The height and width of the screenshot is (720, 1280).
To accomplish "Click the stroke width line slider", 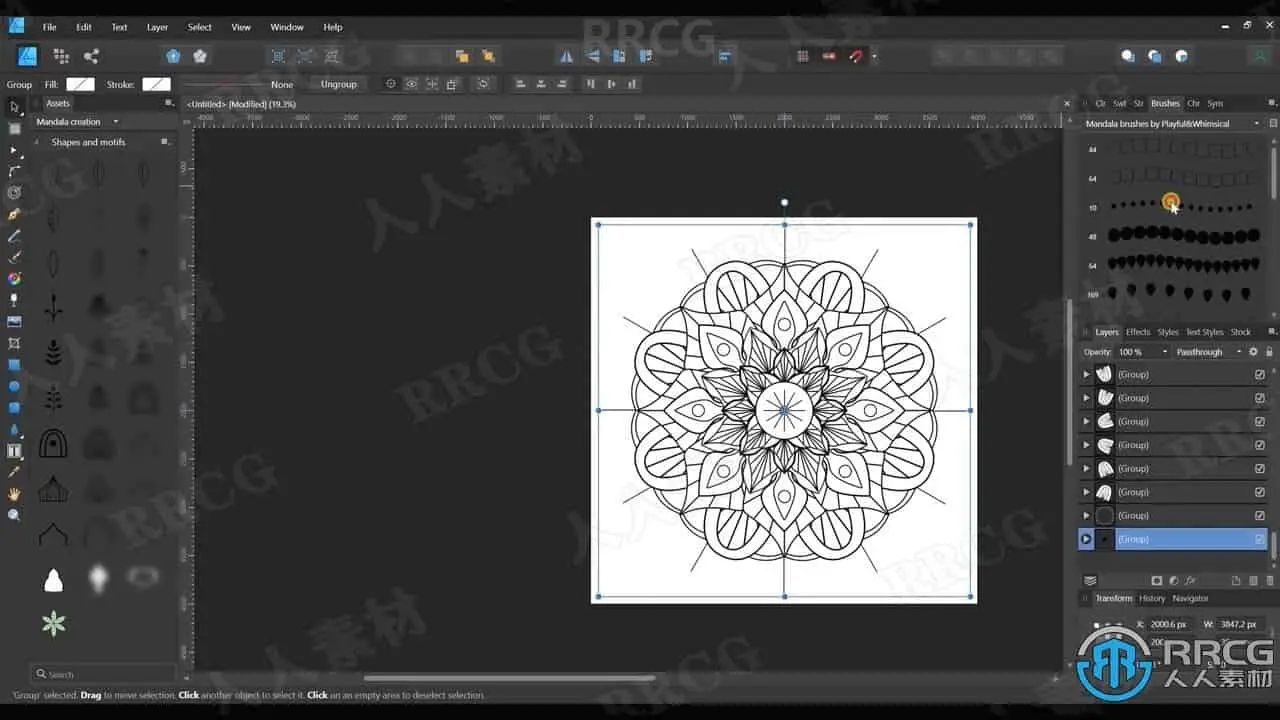I will click(222, 85).
